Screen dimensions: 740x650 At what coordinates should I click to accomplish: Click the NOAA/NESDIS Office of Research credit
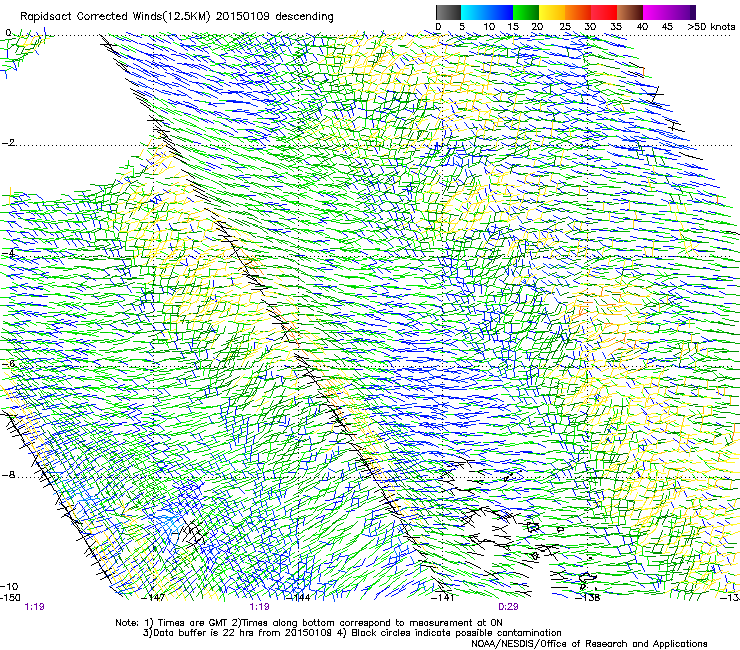589,644
